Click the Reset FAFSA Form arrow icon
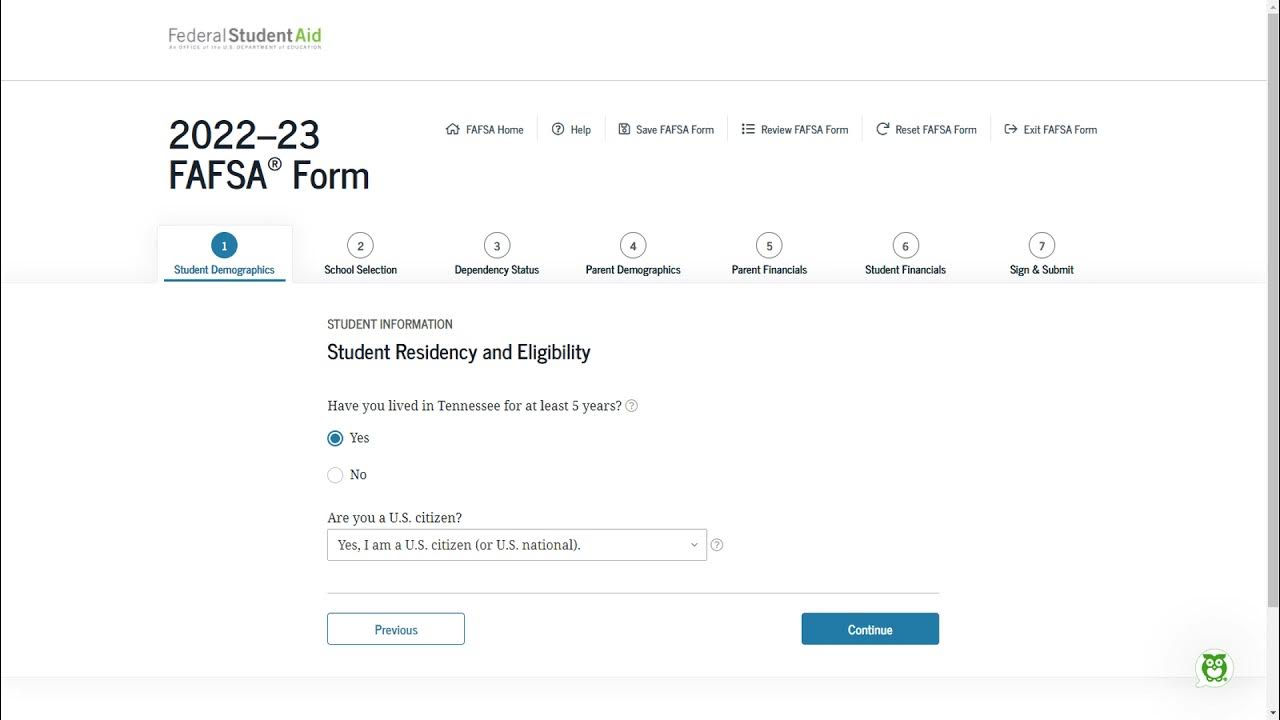 [883, 129]
